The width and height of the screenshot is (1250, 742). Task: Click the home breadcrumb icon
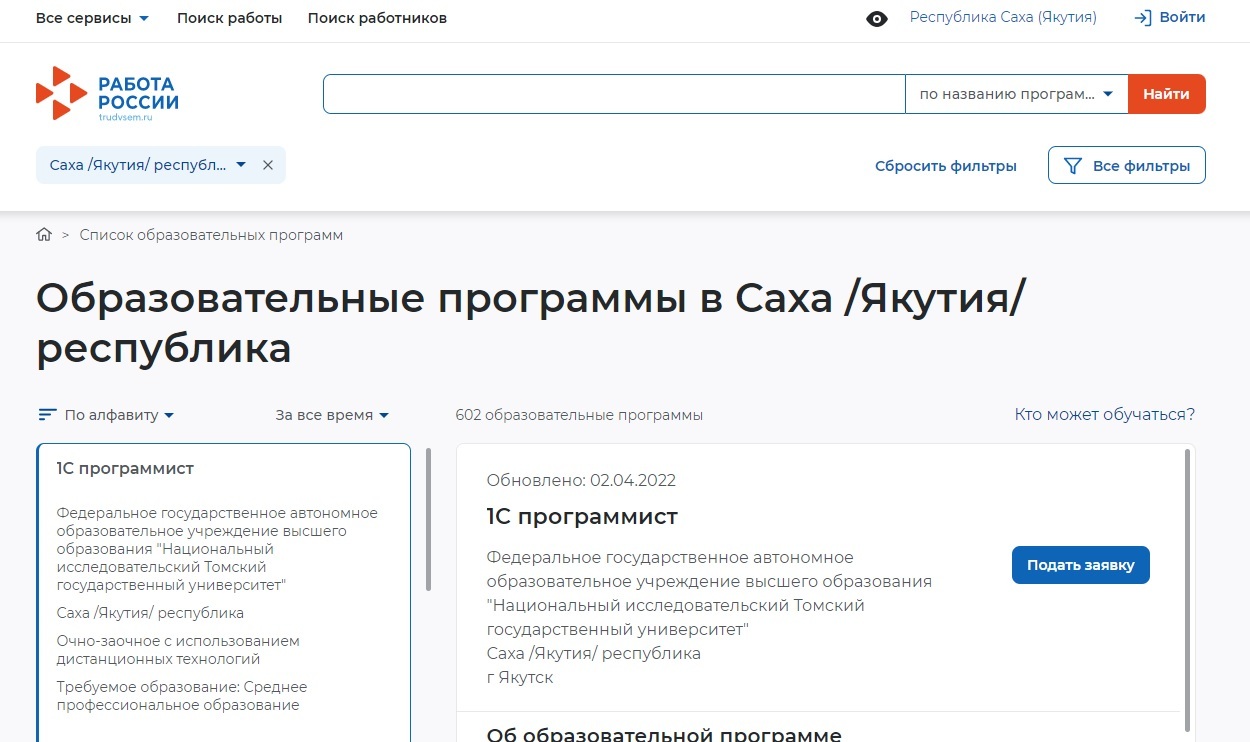tap(44, 235)
